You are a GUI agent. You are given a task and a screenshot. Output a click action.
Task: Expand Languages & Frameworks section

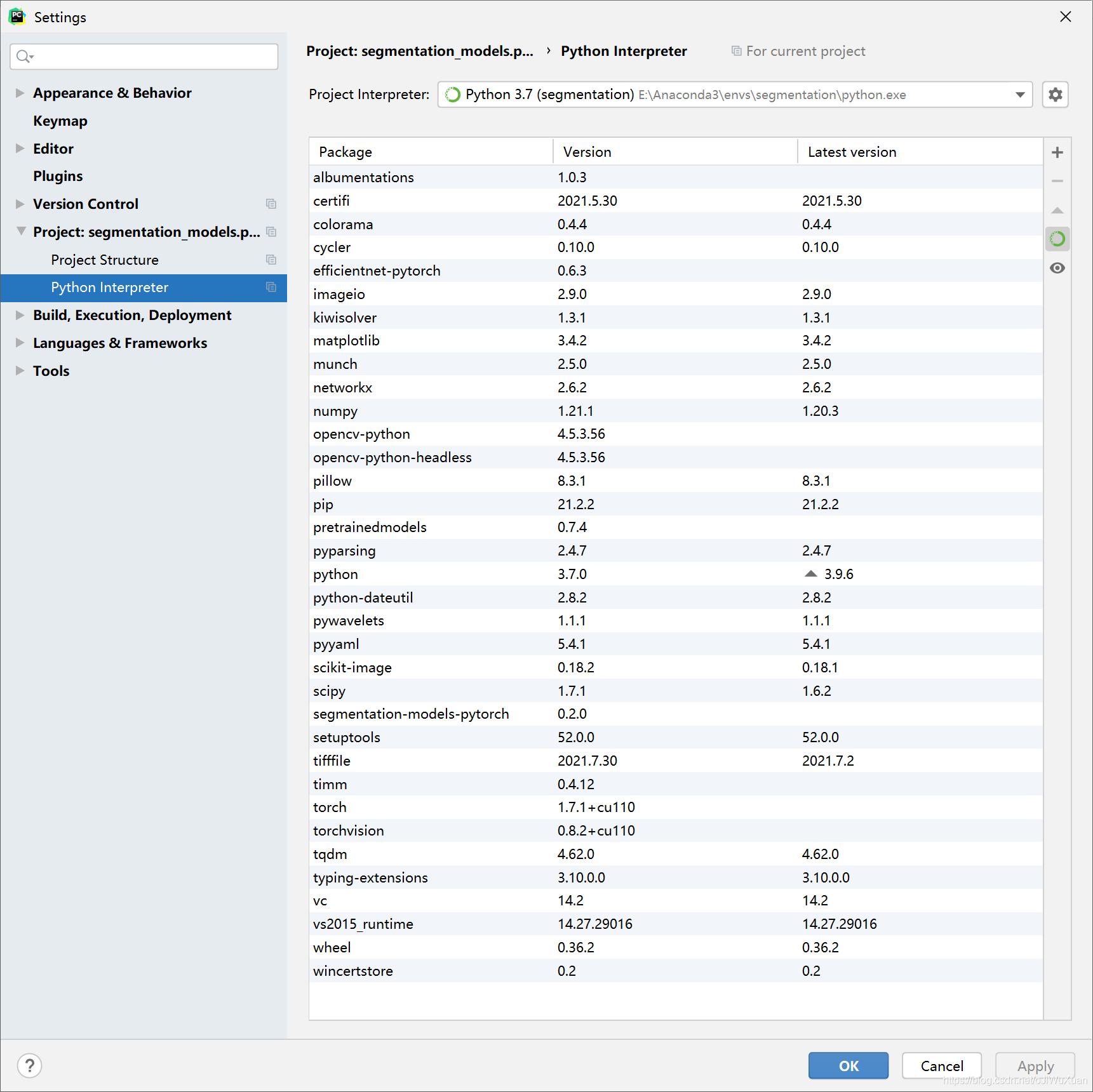(20, 343)
